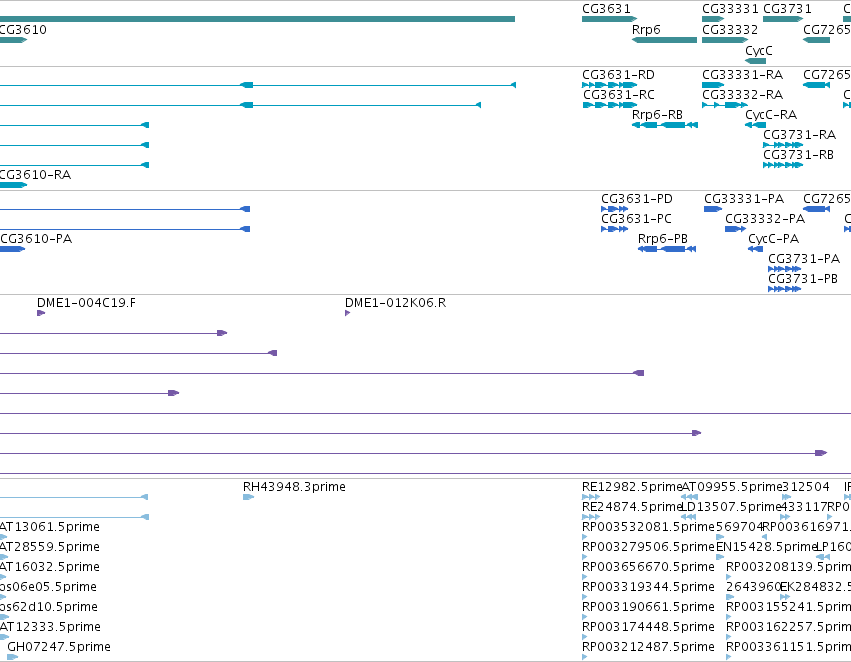Select the DME1-004C19.F feature
Screen dimensions: 851x662
(x=86, y=303)
